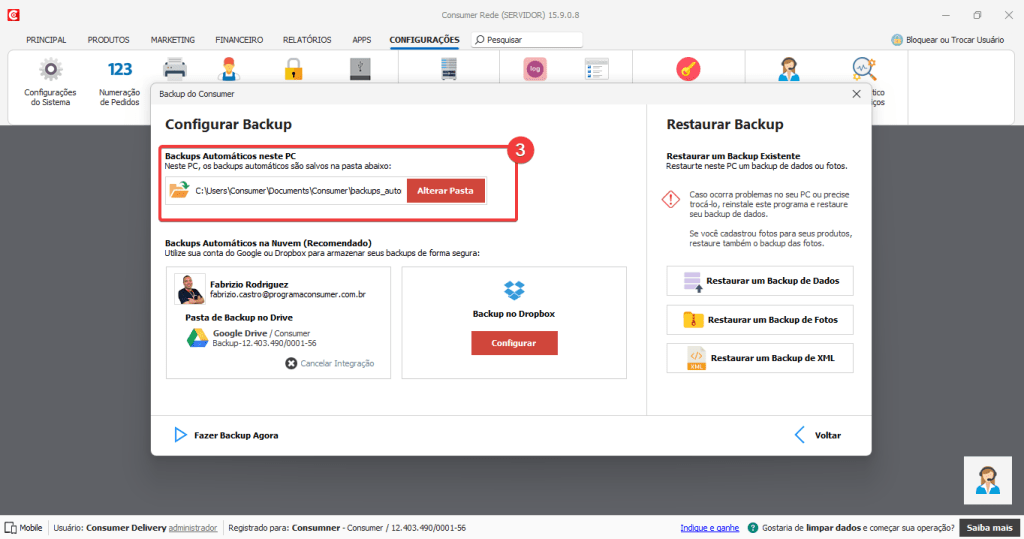Click Configurar under Backup no Dropbox
The height and width of the screenshot is (539, 1024).
[514, 343]
